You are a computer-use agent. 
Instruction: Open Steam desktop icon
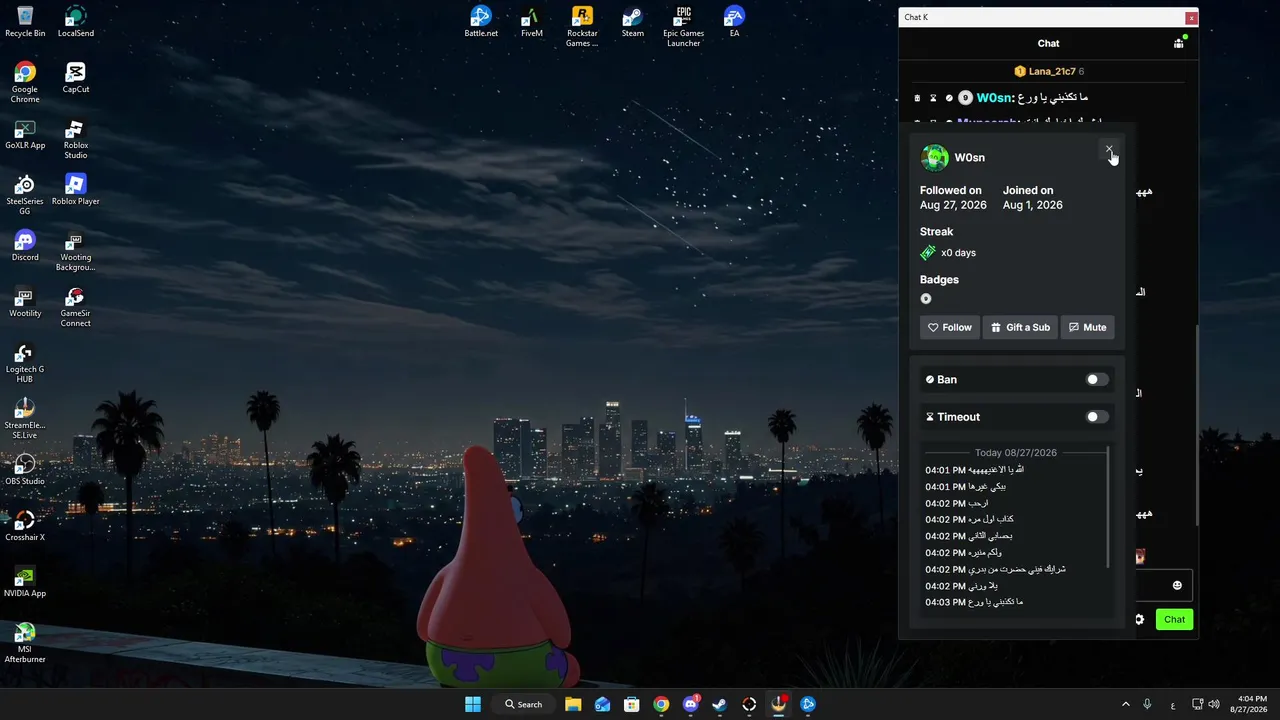pyautogui.click(x=633, y=22)
